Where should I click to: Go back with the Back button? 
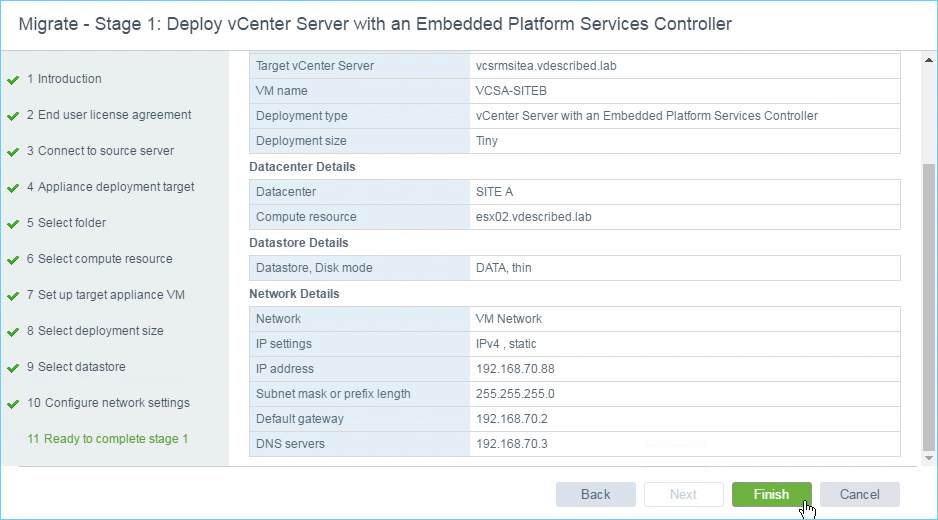(596, 494)
